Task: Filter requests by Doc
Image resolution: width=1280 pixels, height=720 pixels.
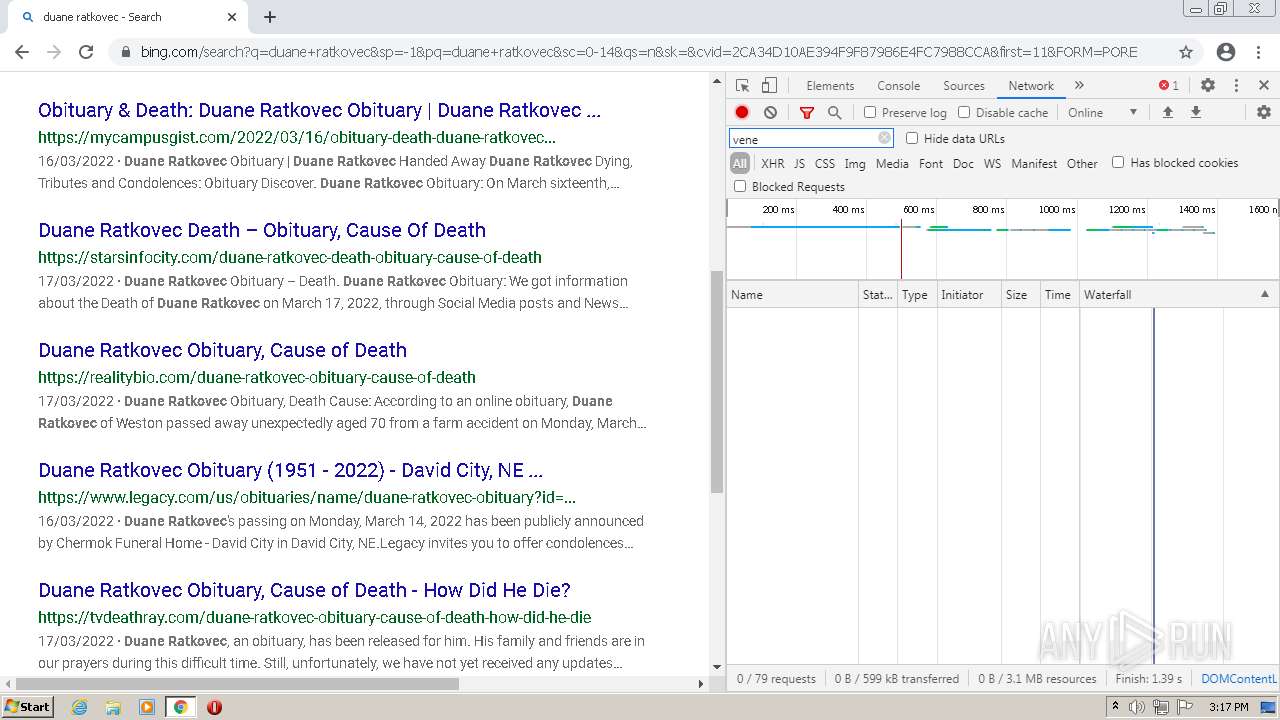Action: pos(963,164)
